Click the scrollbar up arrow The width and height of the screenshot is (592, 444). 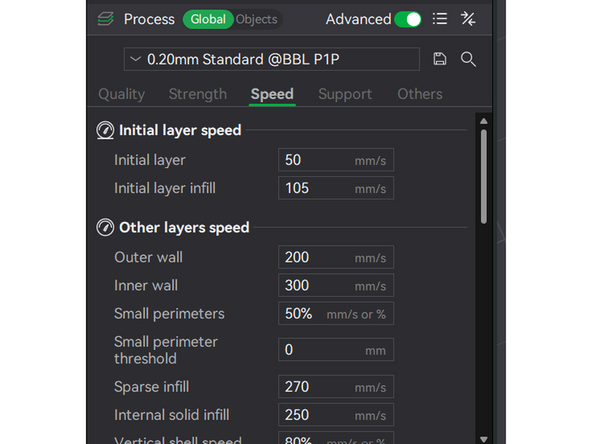(x=484, y=121)
